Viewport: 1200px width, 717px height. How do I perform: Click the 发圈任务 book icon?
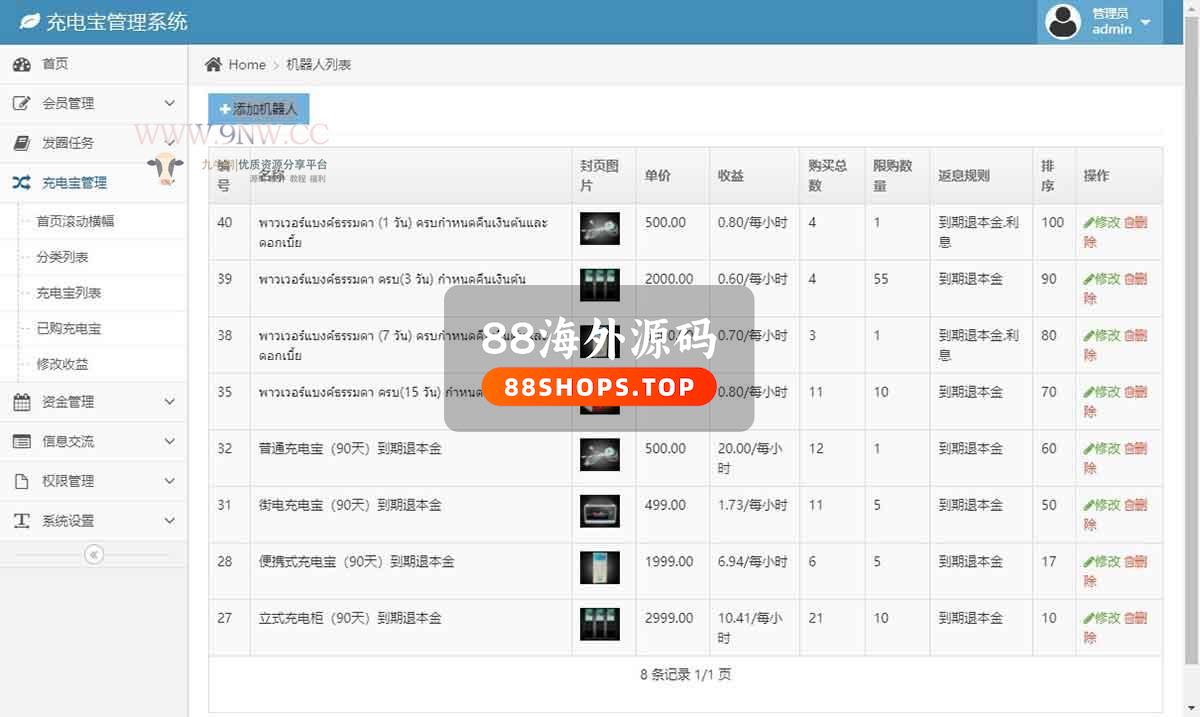point(22,143)
